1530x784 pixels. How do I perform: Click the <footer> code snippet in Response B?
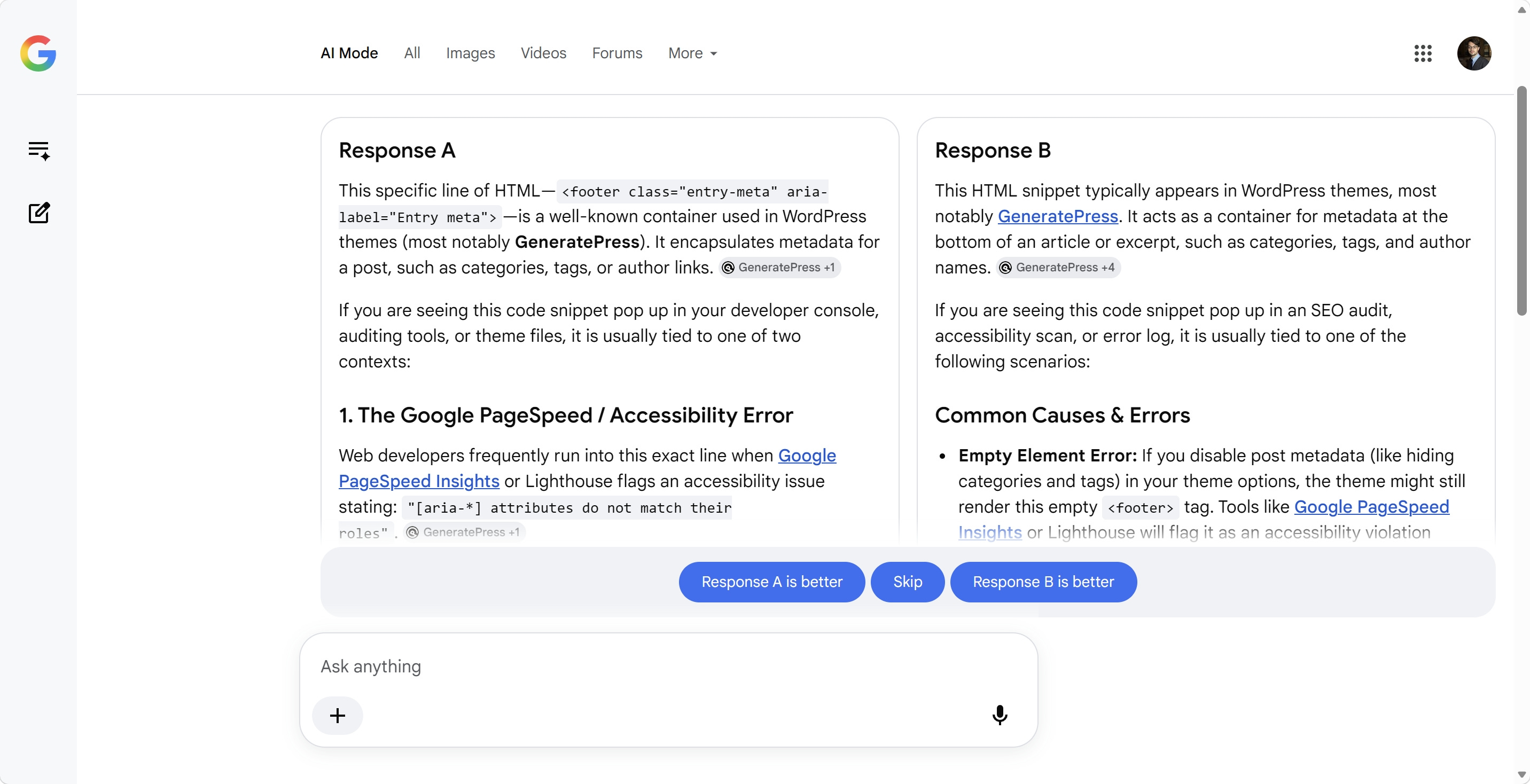click(x=1140, y=507)
